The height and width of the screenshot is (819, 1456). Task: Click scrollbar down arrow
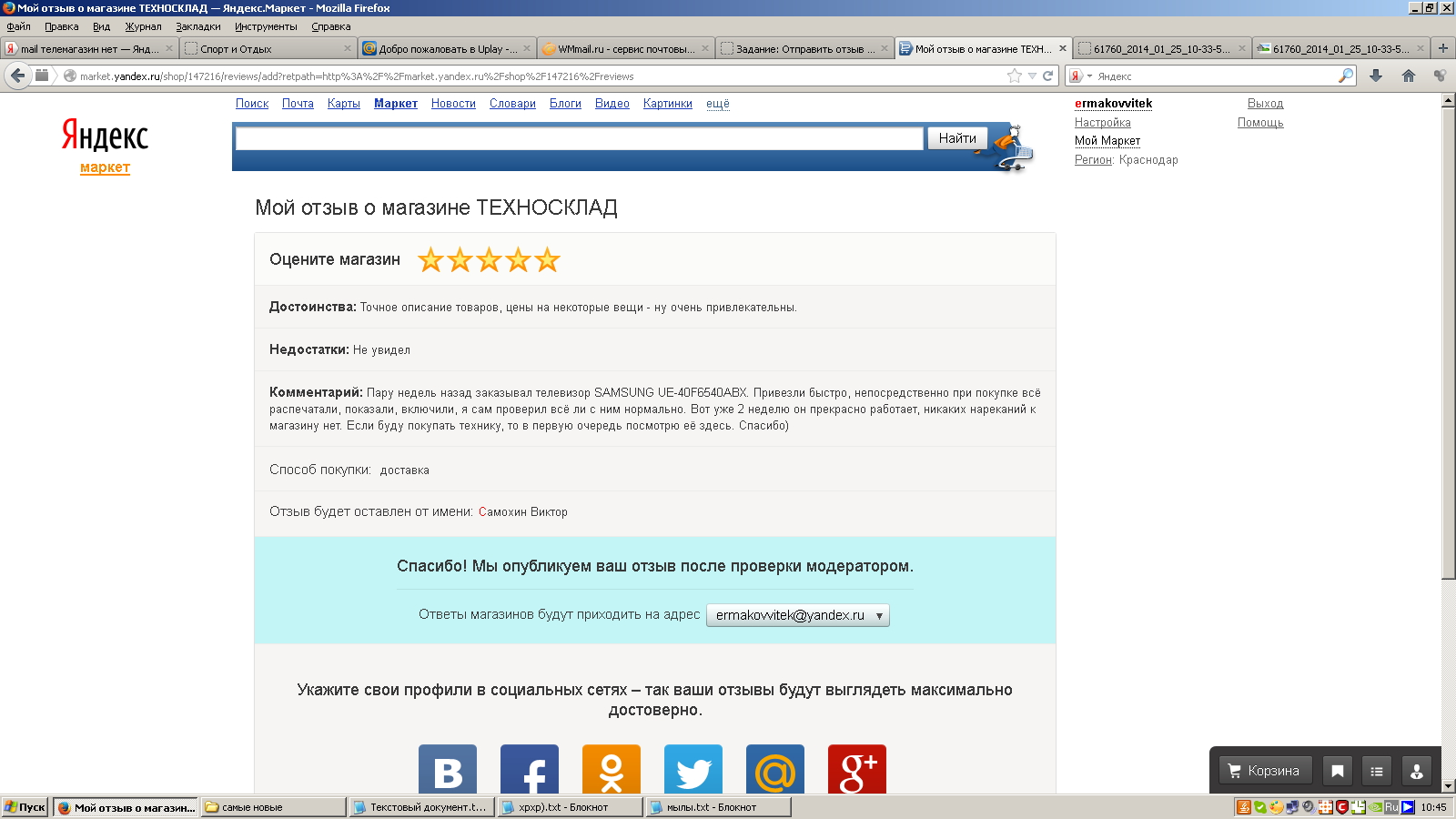tap(1449, 786)
